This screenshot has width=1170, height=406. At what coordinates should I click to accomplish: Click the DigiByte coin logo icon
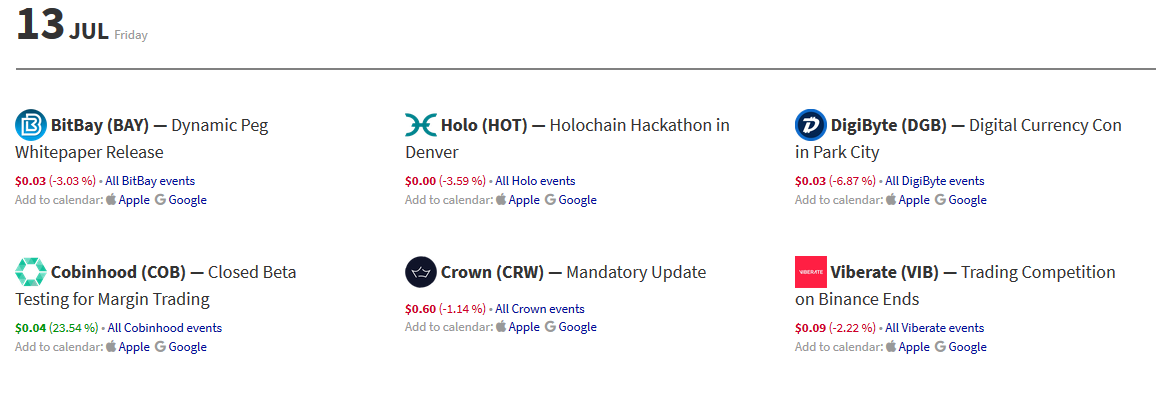[x=811, y=125]
